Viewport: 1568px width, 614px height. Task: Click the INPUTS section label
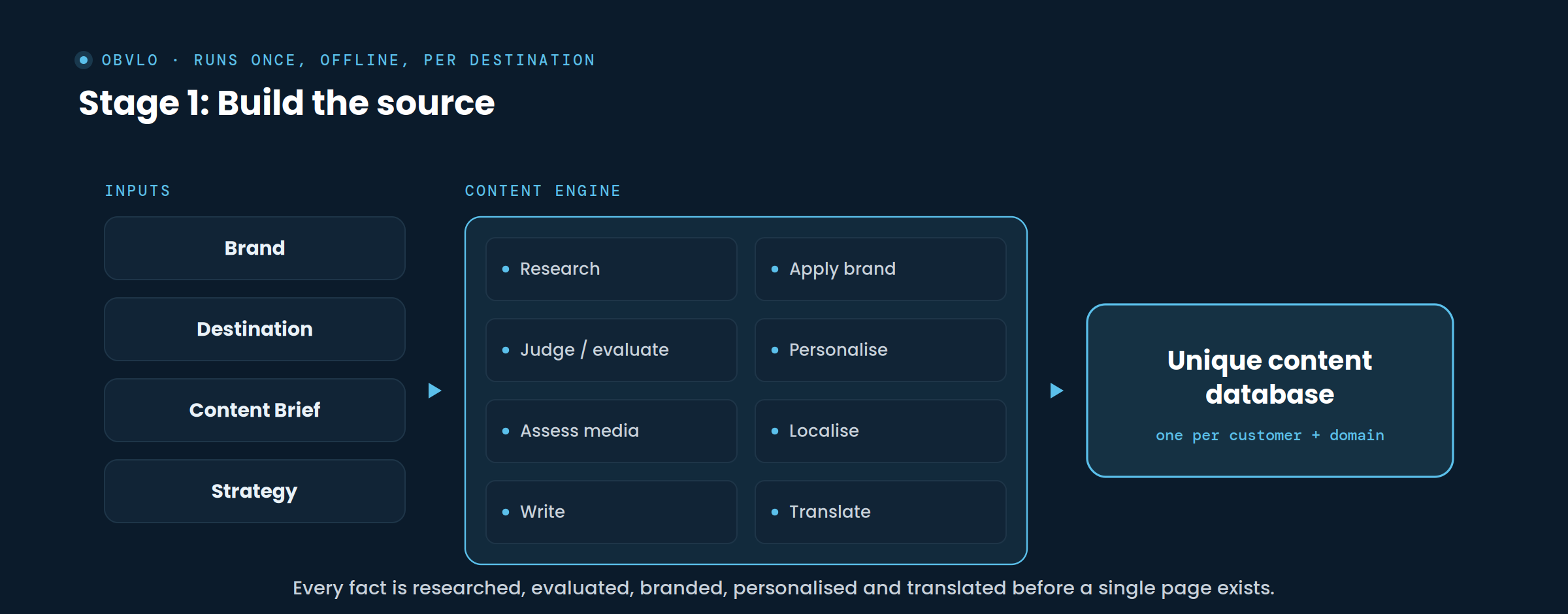(138, 191)
